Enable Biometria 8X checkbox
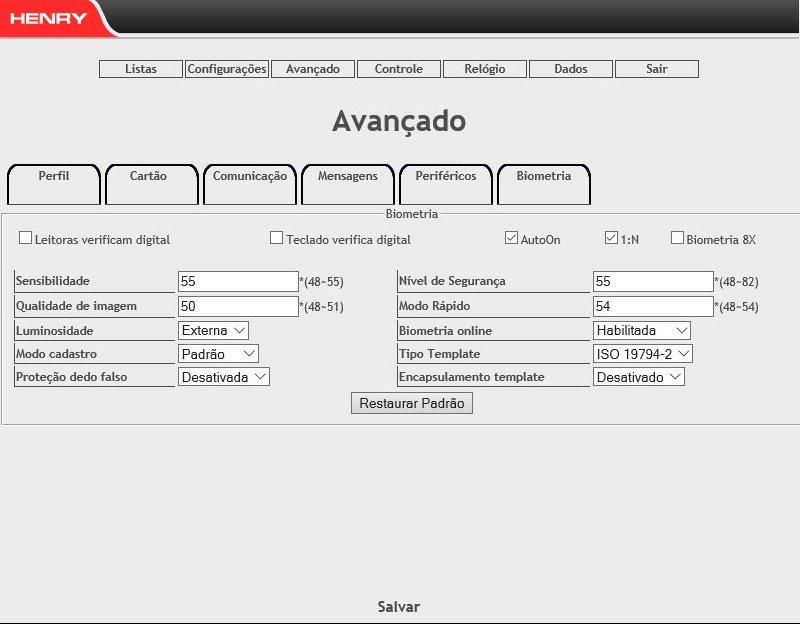Viewport: 800px width, 624px height. point(677,239)
